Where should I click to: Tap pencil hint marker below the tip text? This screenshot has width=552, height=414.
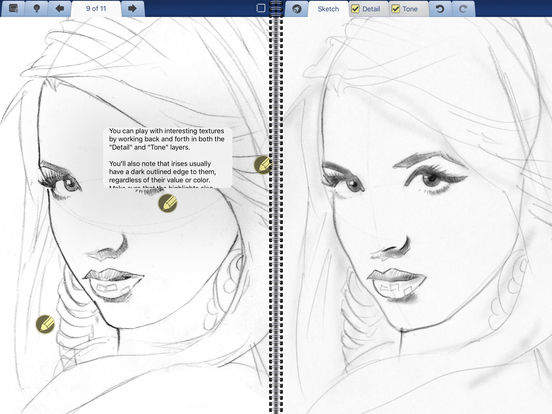click(168, 203)
